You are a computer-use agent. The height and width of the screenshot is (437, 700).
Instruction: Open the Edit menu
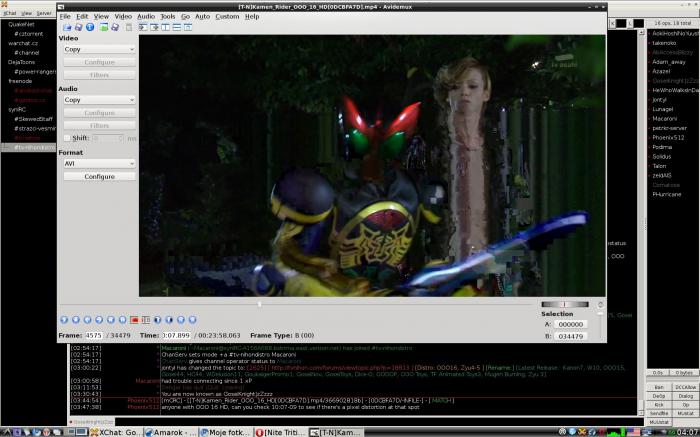pyautogui.click(x=82, y=17)
